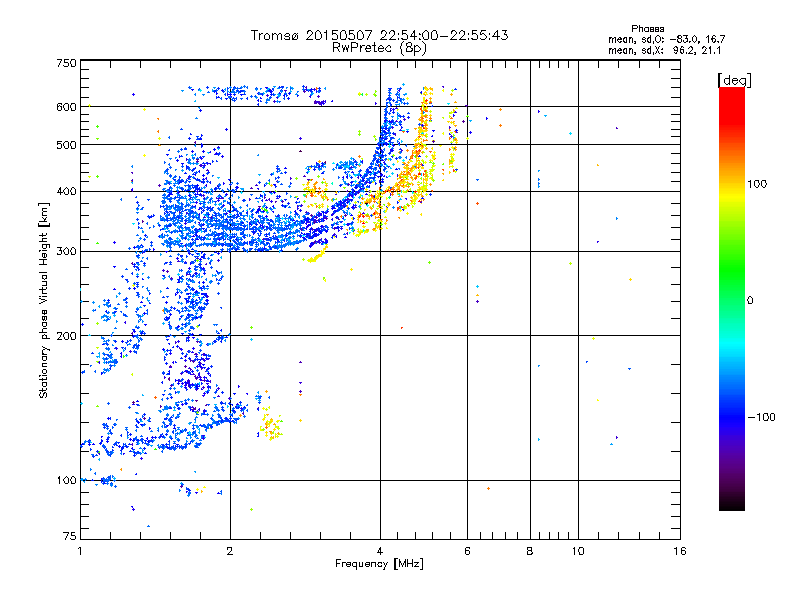800x600 pixels.
Task: Click the x-axis tick label '16'
Action: click(x=680, y=551)
